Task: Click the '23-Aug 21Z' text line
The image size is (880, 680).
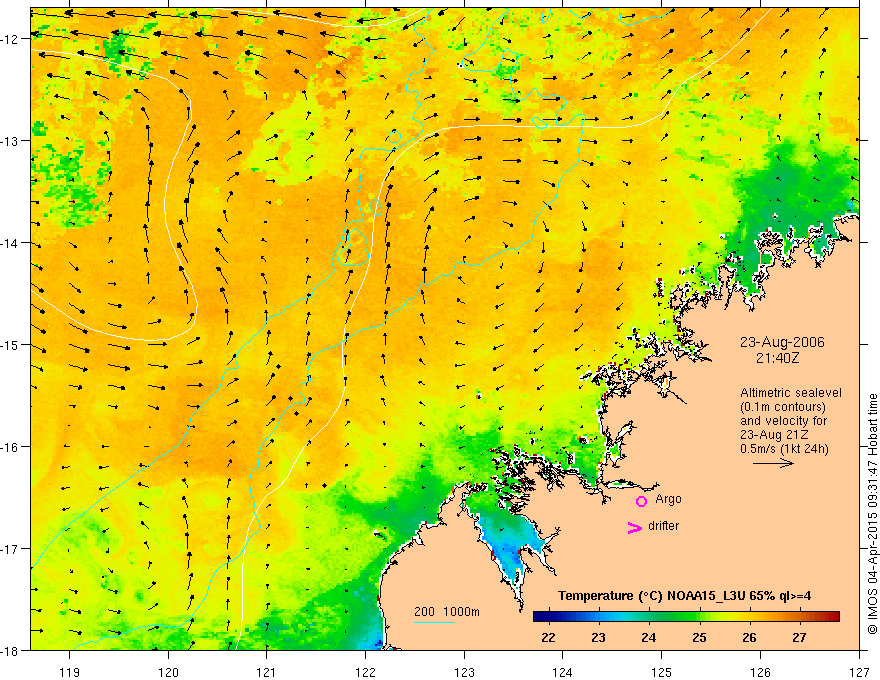Action: coord(773,435)
